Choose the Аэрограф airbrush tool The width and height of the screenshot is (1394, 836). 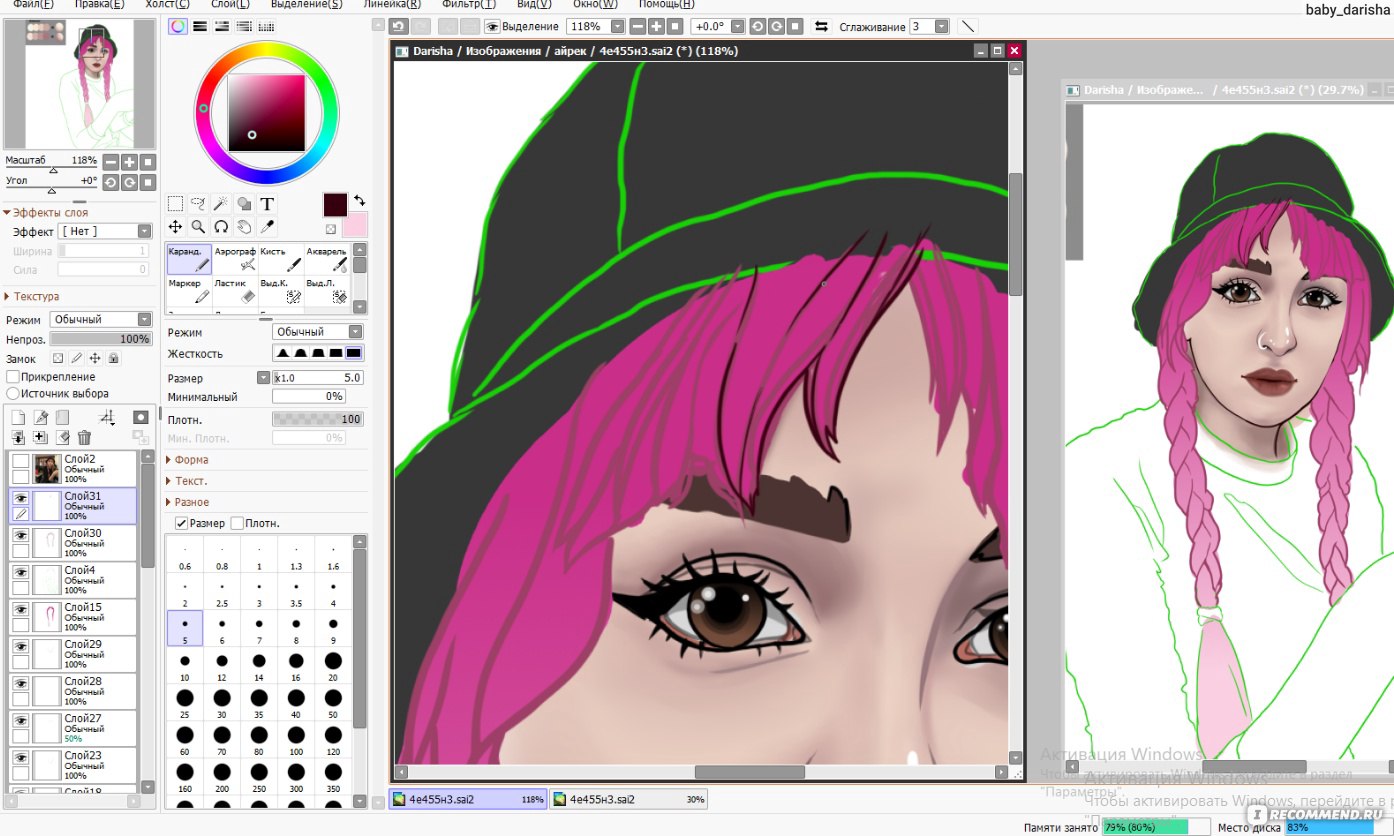pos(235,259)
